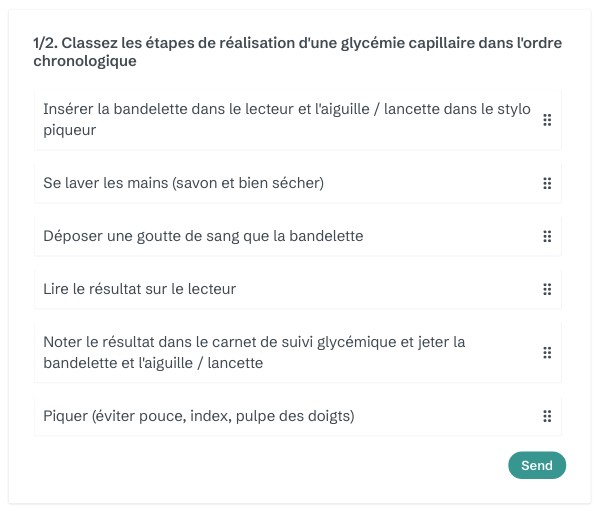This screenshot has width=600, height=512.
Task: Click drag handle beside 'Se laver les mains'
Action: pos(547,183)
